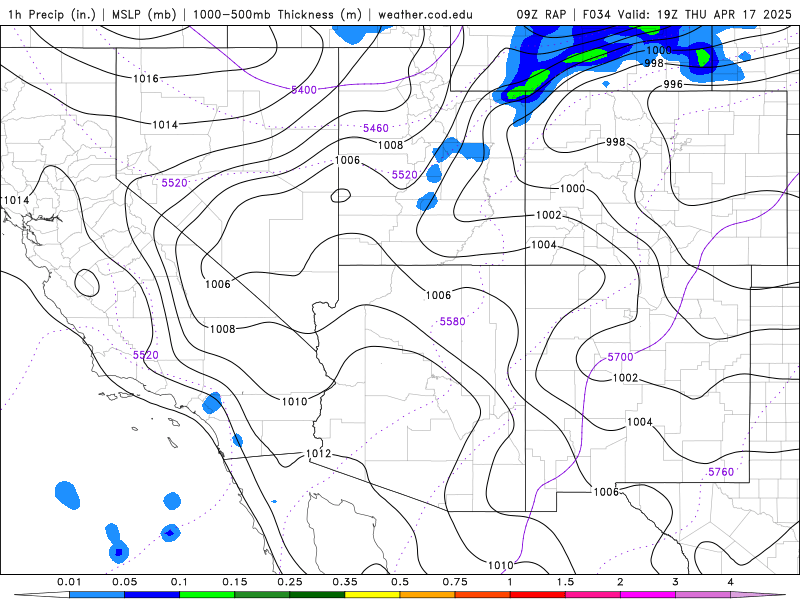Click the 1014 label beside the 1016 isobar
The width and height of the screenshot is (800, 600).
[x=165, y=124]
